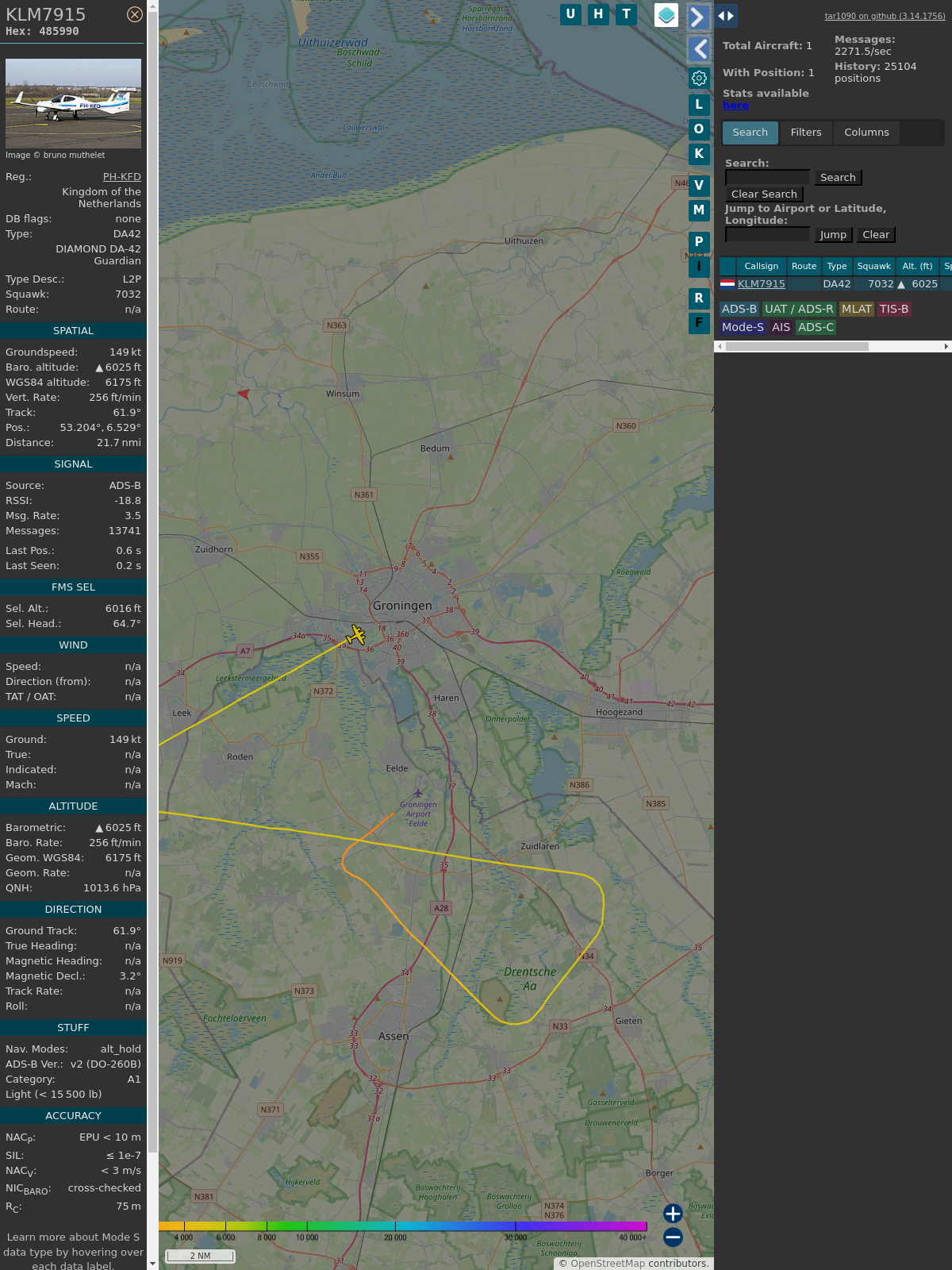
Task: Open registration PH-KFD link
Action: 122,177
